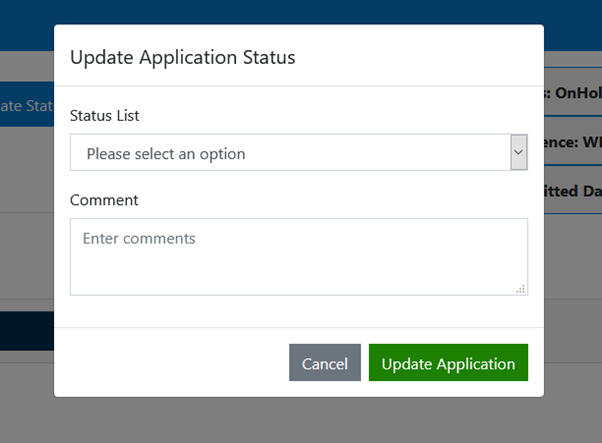Select the 'Please select an option' placeholder text
This screenshot has height=443, width=602.
click(x=166, y=154)
